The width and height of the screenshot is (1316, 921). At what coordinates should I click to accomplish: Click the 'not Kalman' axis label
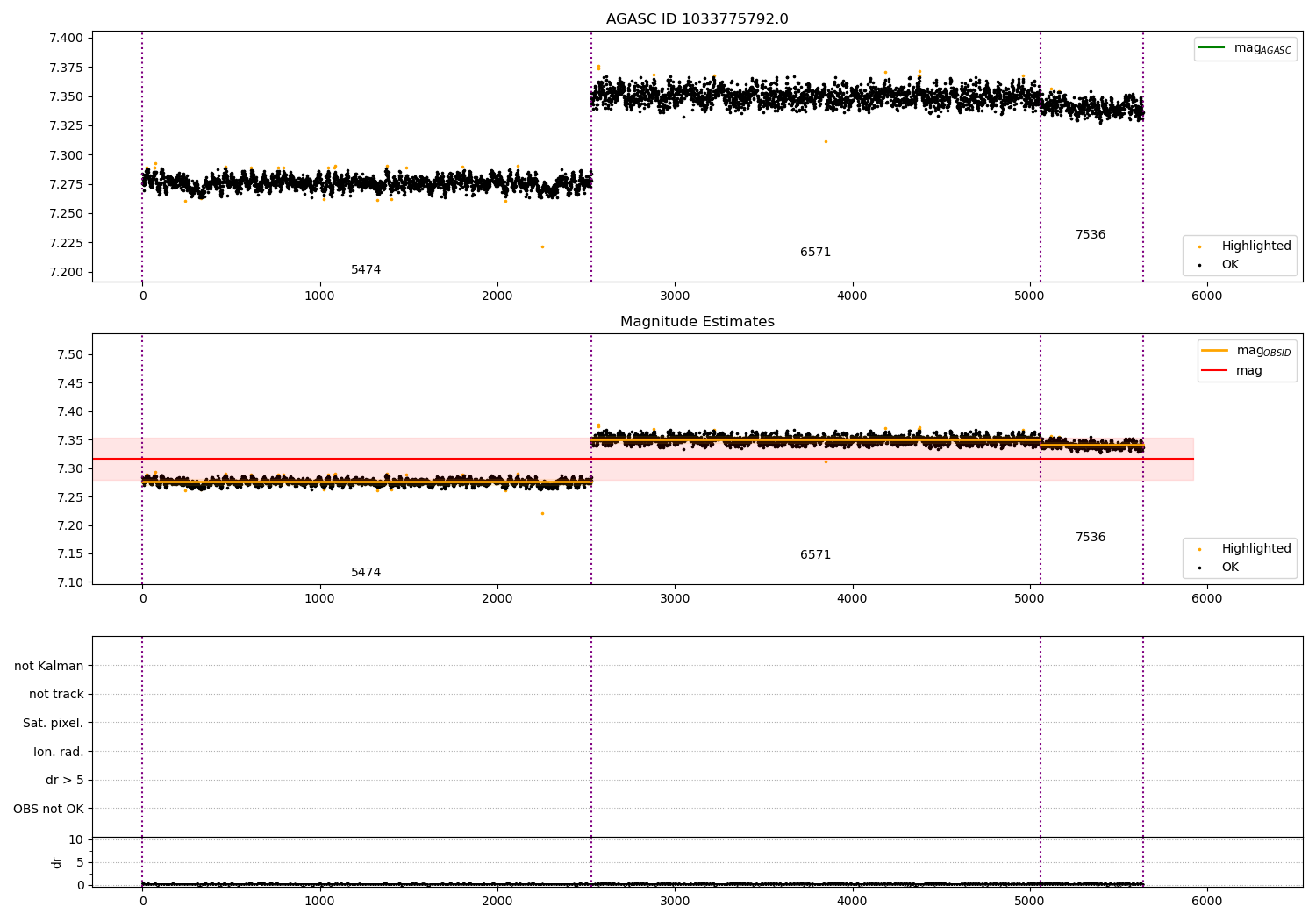[49, 666]
